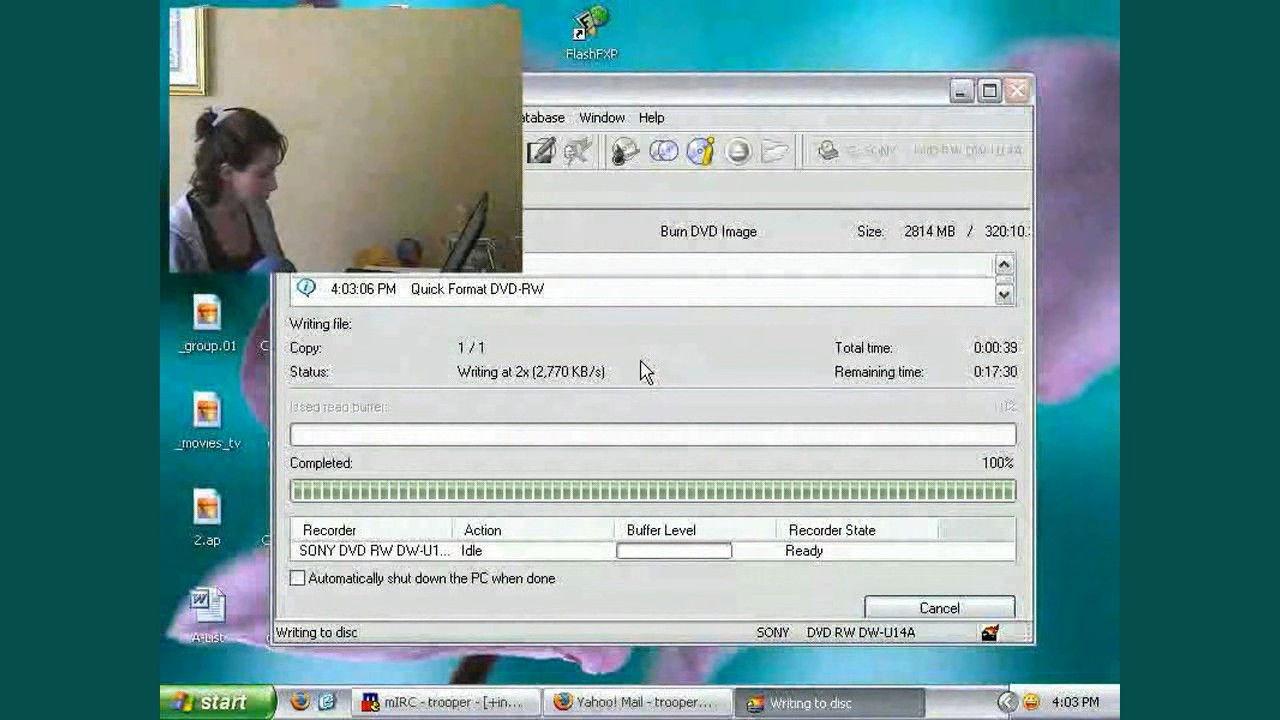Click the Eject disc toolbar button
The image size is (1280, 720).
(x=738, y=151)
